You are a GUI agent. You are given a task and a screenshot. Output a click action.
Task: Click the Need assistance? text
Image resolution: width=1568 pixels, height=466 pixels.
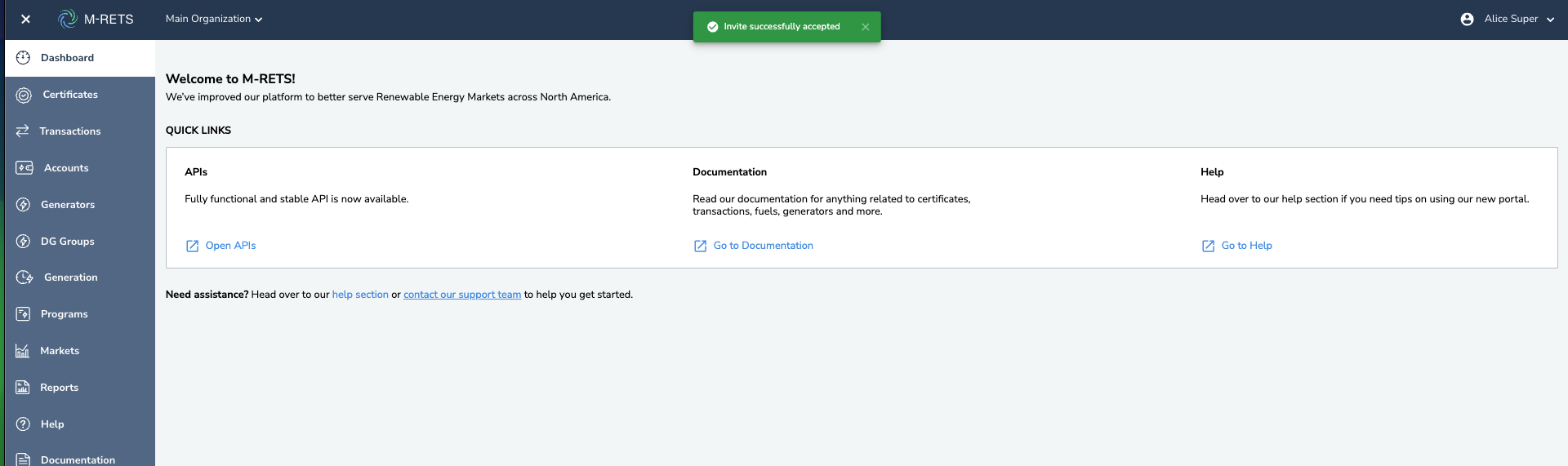click(x=207, y=295)
